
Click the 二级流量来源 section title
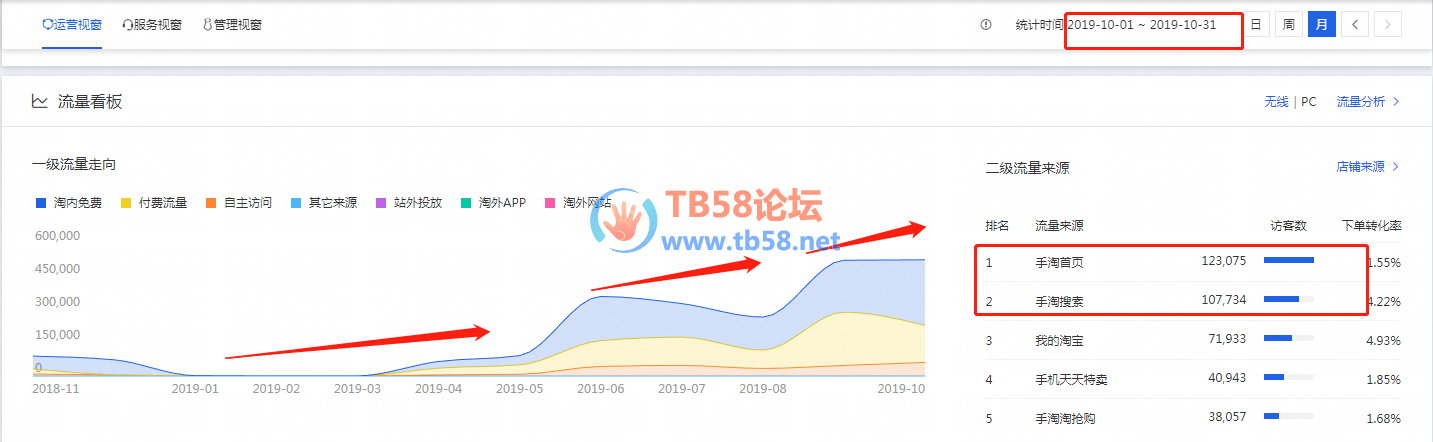pyautogui.click(x=1027, y=167)
